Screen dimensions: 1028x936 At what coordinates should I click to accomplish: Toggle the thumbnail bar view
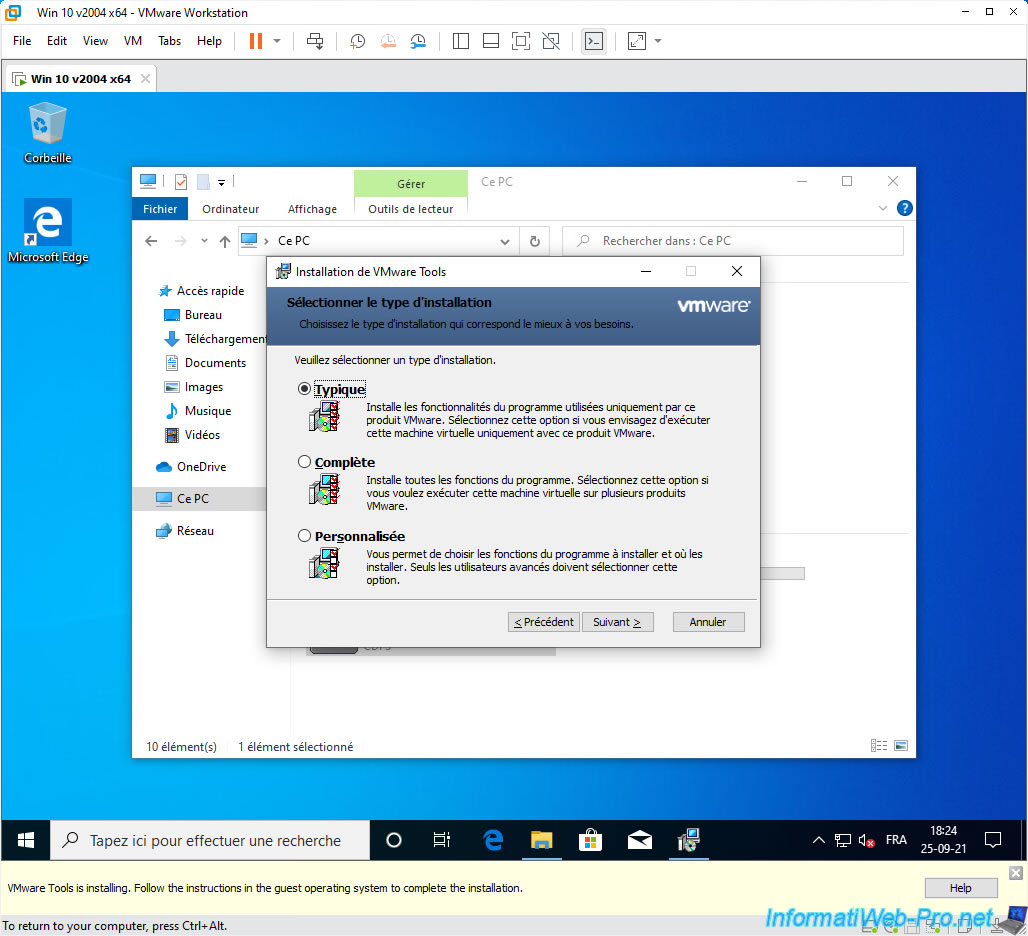pos(491,41)
